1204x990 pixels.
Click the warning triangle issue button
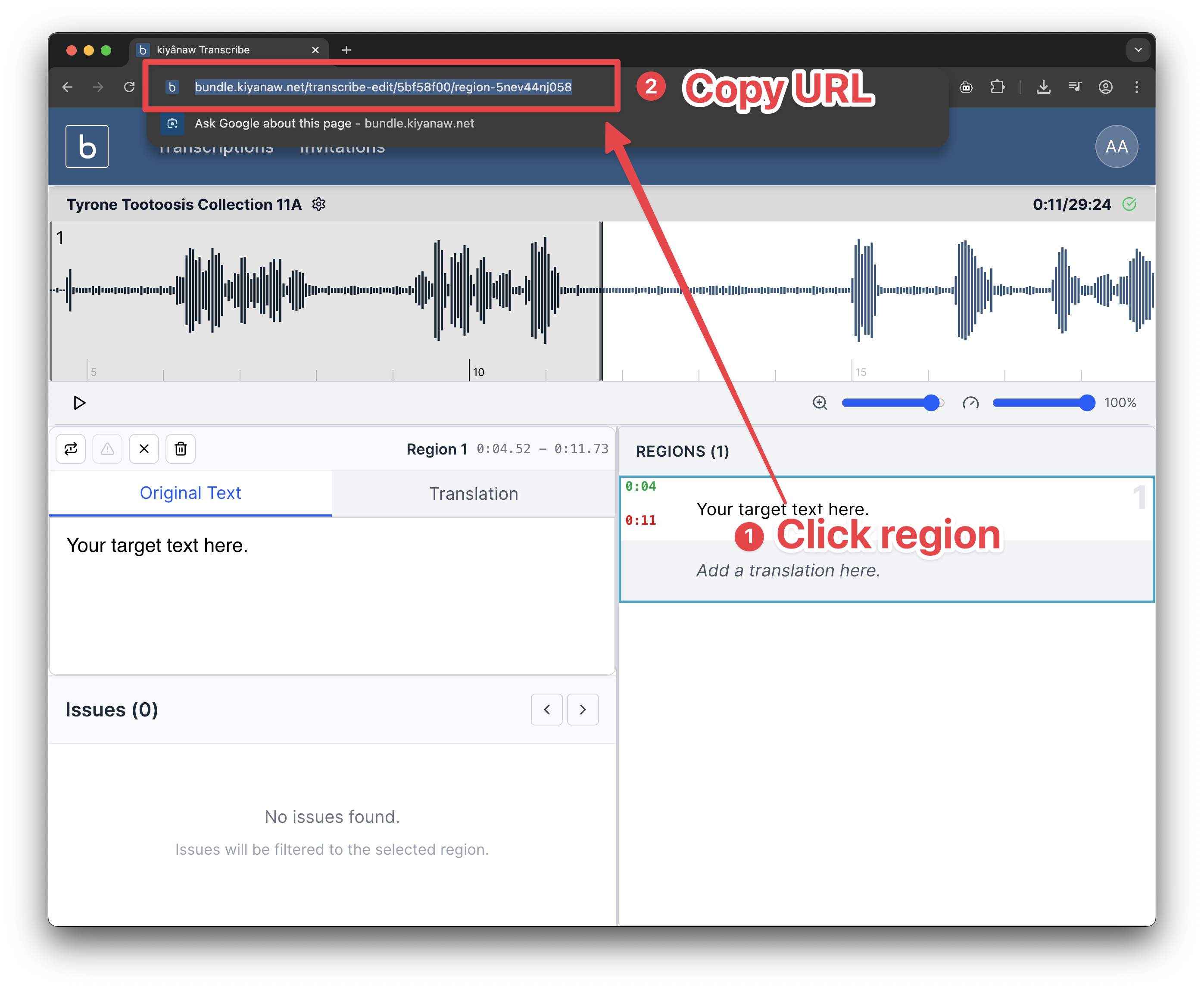pyautogui.click(x=107, y=449)
